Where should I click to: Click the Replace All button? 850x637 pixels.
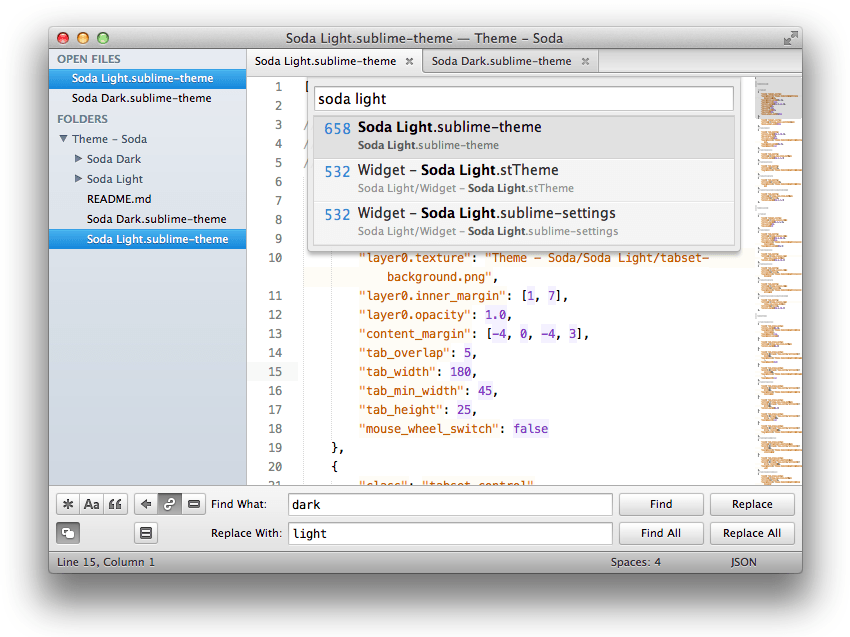pos(752,533)
